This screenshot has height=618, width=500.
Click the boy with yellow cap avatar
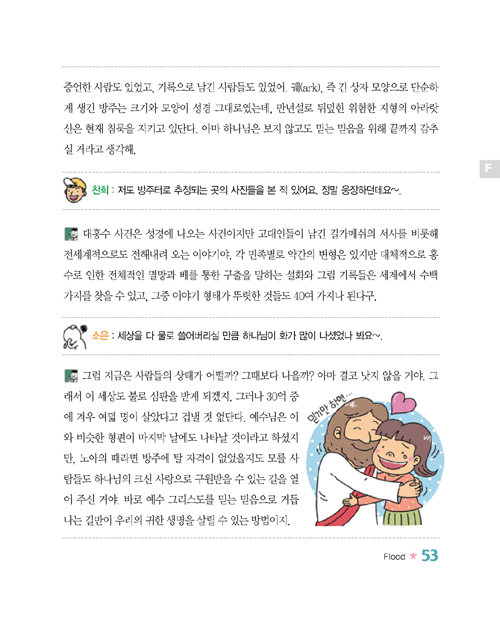(75, 190)
